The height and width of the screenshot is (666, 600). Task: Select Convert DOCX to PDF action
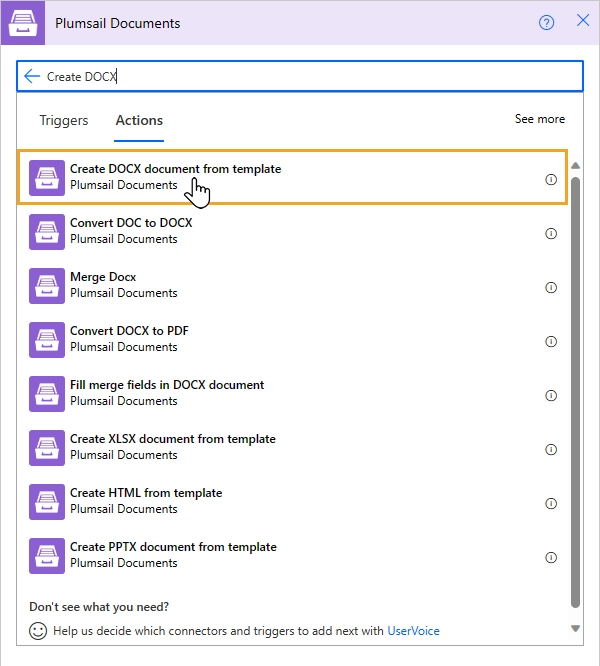(292, 339)
